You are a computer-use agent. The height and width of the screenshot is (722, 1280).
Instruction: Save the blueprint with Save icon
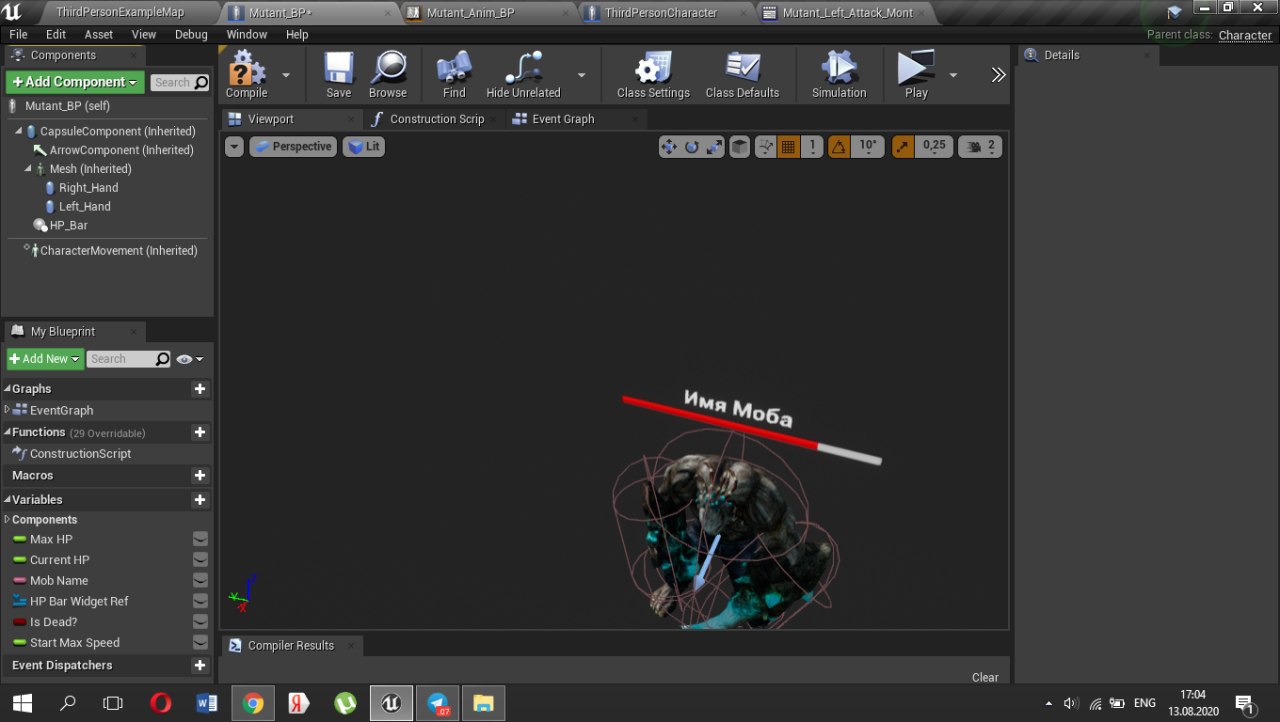pos(338,75)
